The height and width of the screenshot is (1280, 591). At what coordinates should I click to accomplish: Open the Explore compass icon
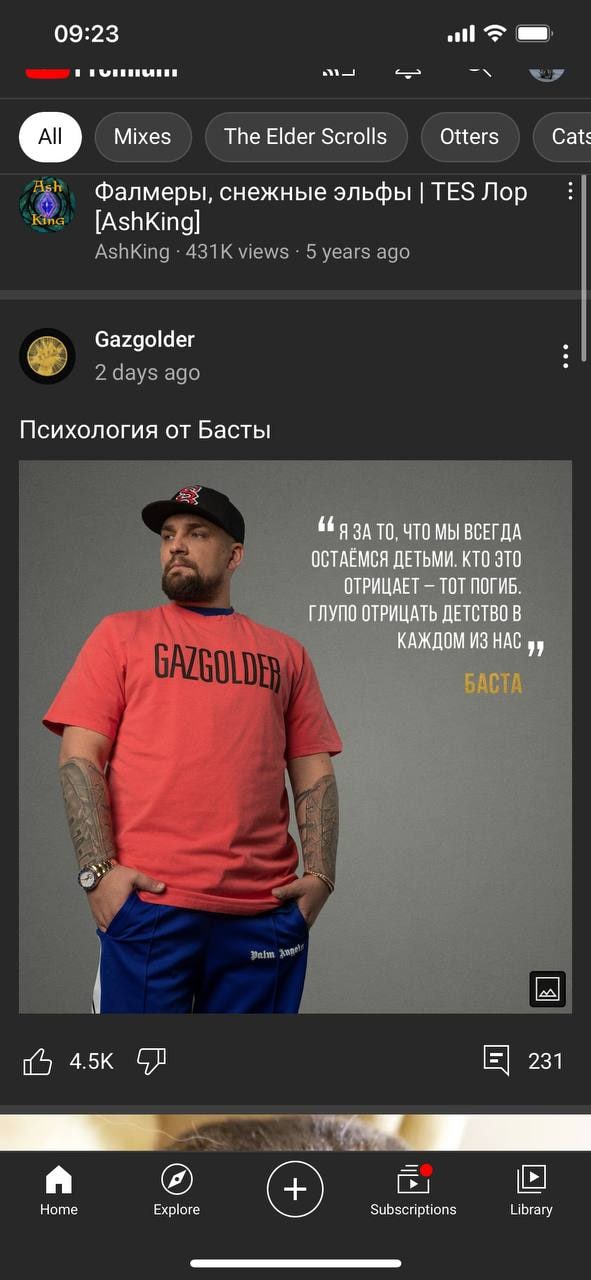[x=176, y=1180]
